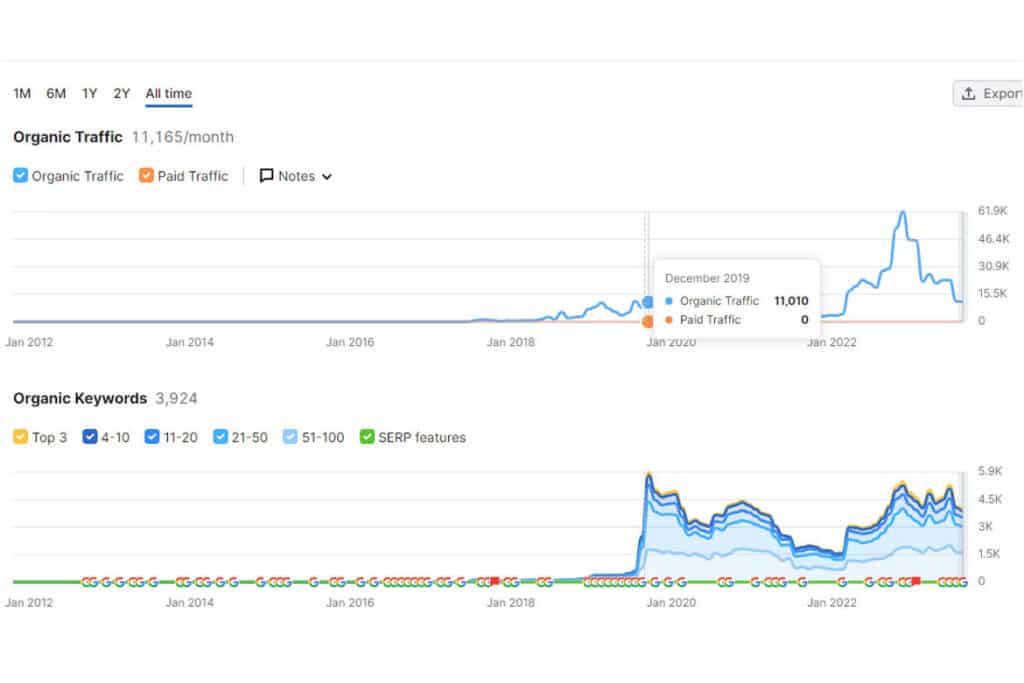Uncheck the Organic Traffic checkbox
The height and width of the screenshot is (683, 1024).
(20, 176)
